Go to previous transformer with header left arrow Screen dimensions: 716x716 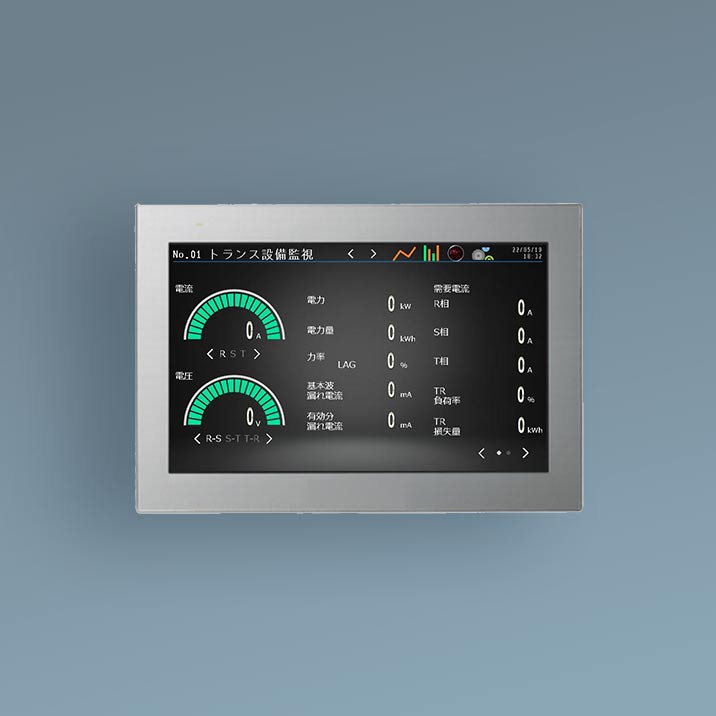pos(350,254)
